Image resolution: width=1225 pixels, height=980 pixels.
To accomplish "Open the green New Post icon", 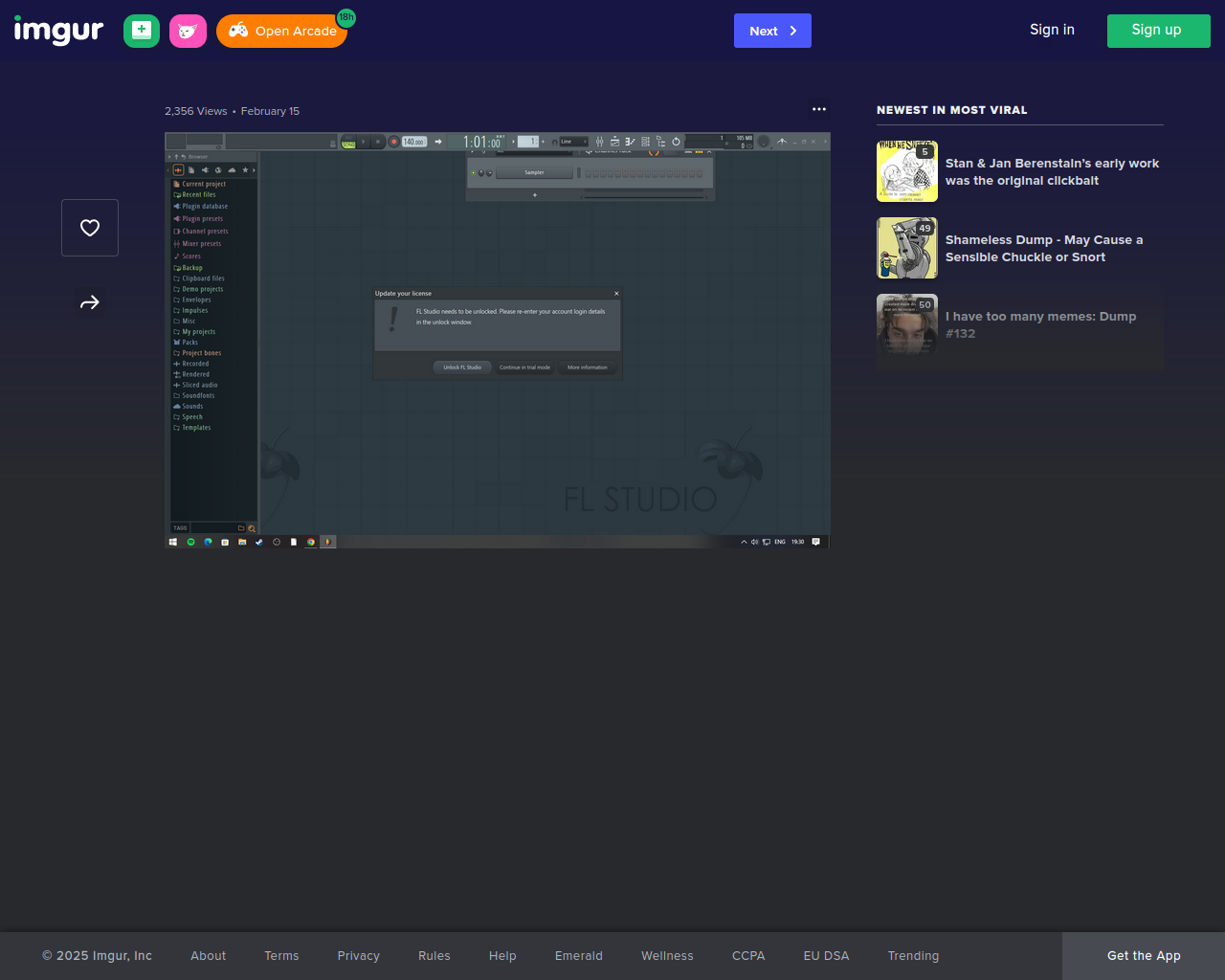I will tap(142, 31).
